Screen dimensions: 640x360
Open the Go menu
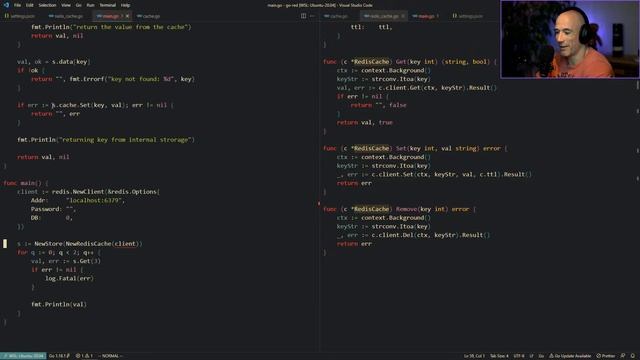[x=78, y=5]
